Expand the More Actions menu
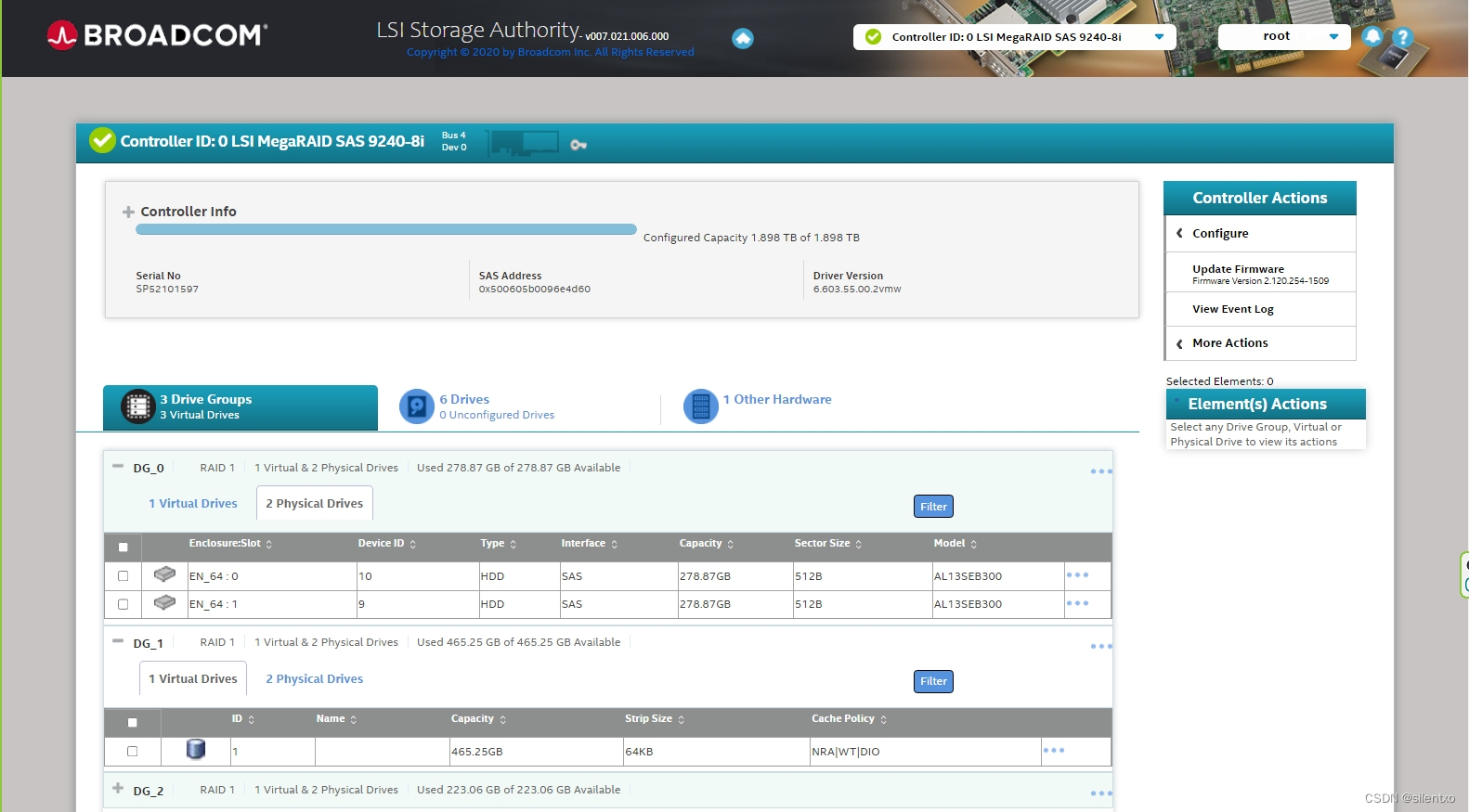 coord(1260,343)
